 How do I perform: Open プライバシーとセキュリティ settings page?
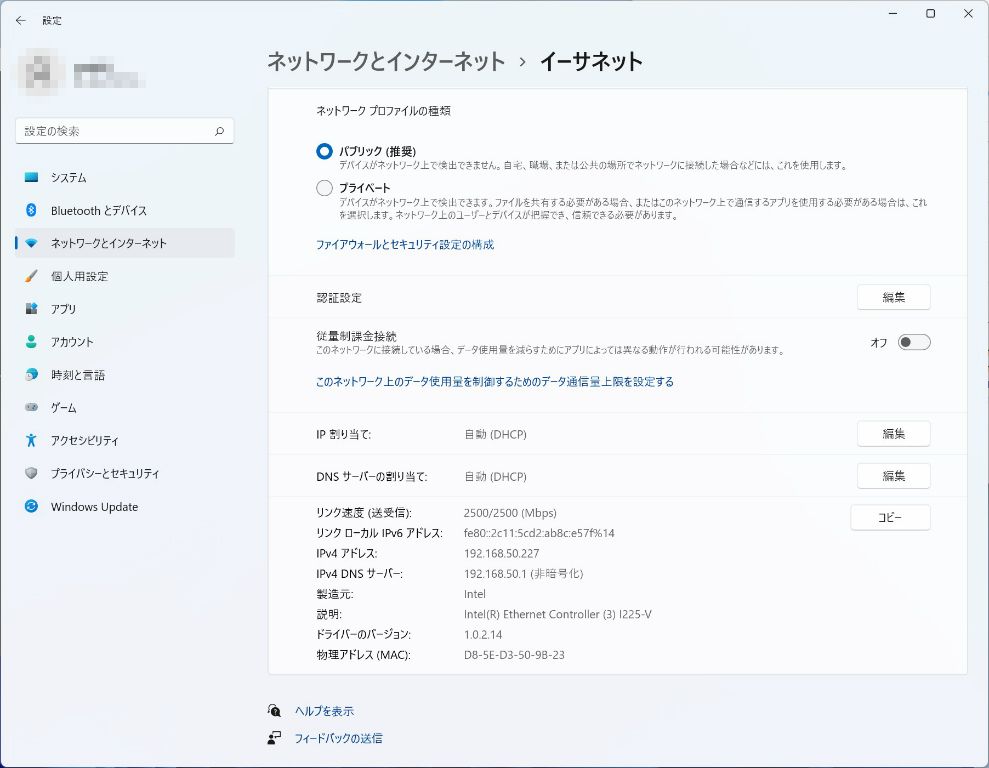click(x=104, y=474)
